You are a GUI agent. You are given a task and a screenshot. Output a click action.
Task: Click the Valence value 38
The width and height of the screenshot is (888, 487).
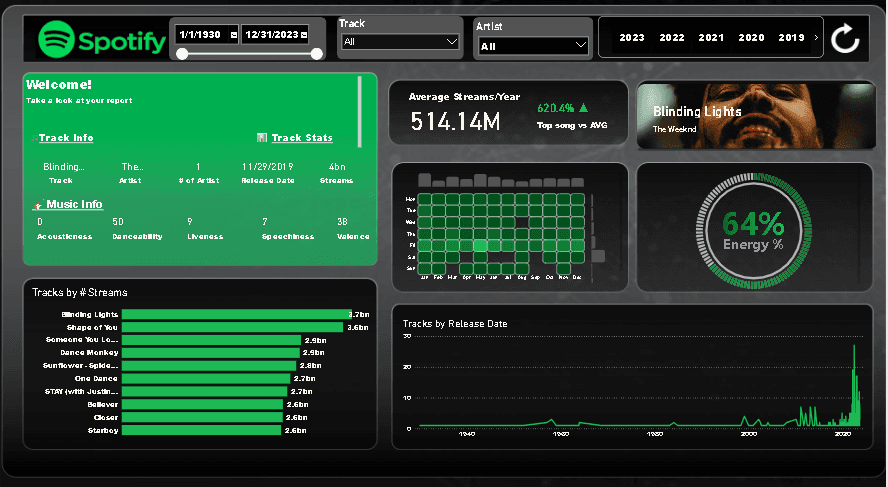coord(342,221)
